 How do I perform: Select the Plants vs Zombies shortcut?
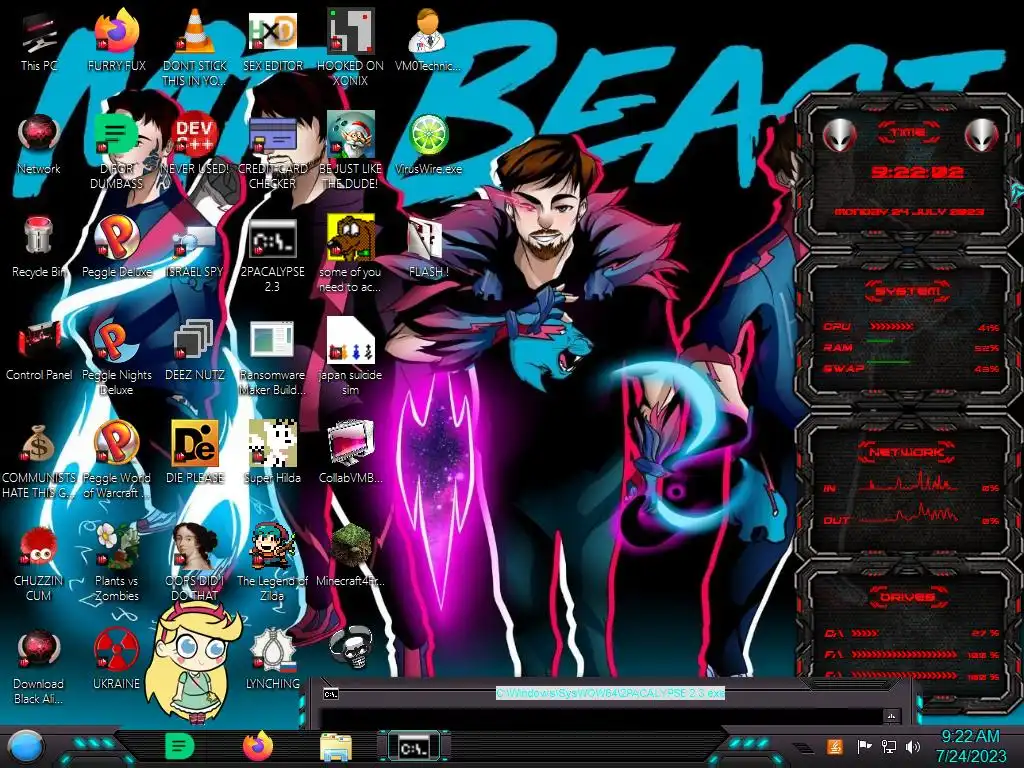pyautogui.click(x=116, y=562)
